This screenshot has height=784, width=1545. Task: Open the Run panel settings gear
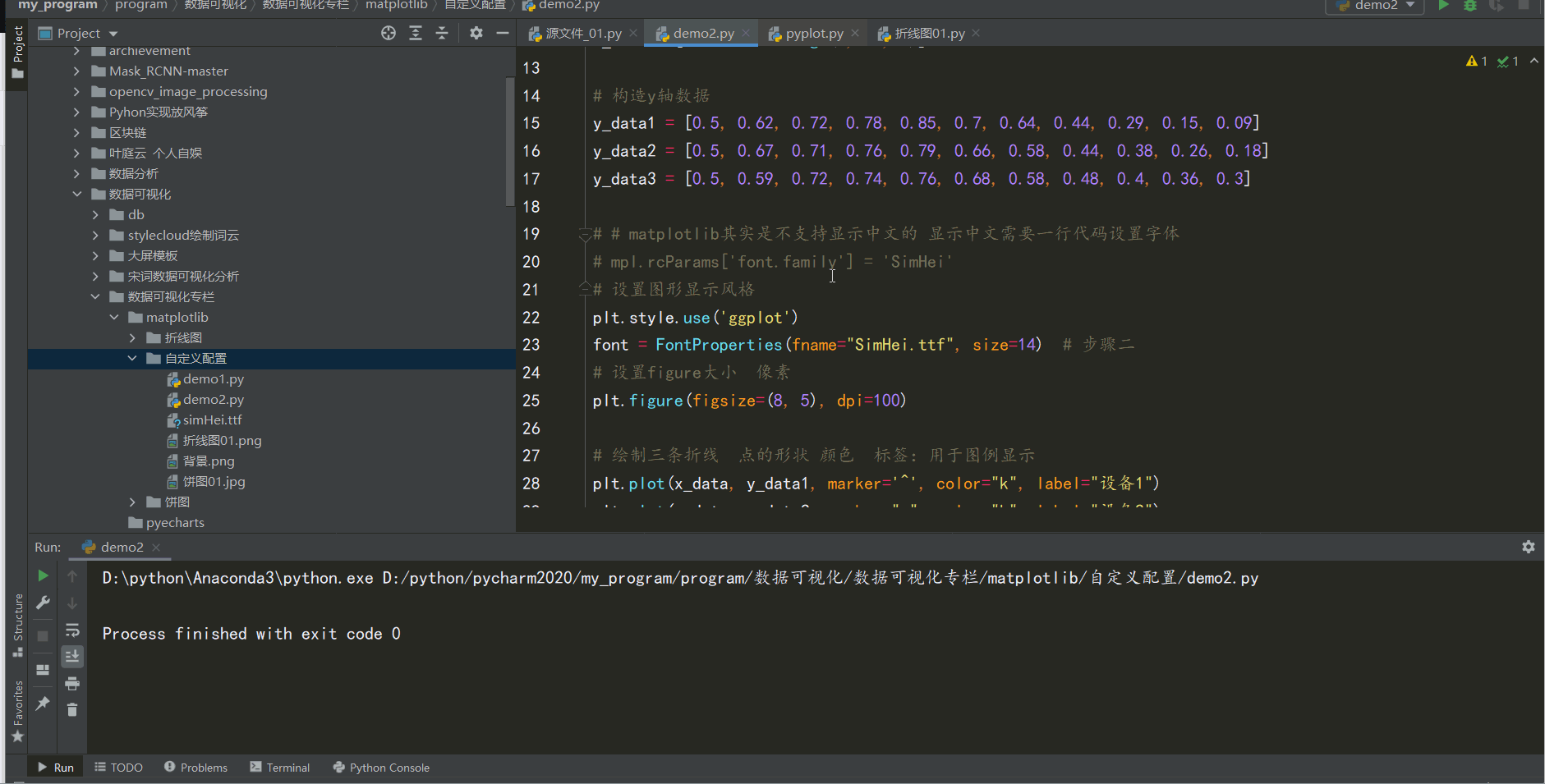1528,547
